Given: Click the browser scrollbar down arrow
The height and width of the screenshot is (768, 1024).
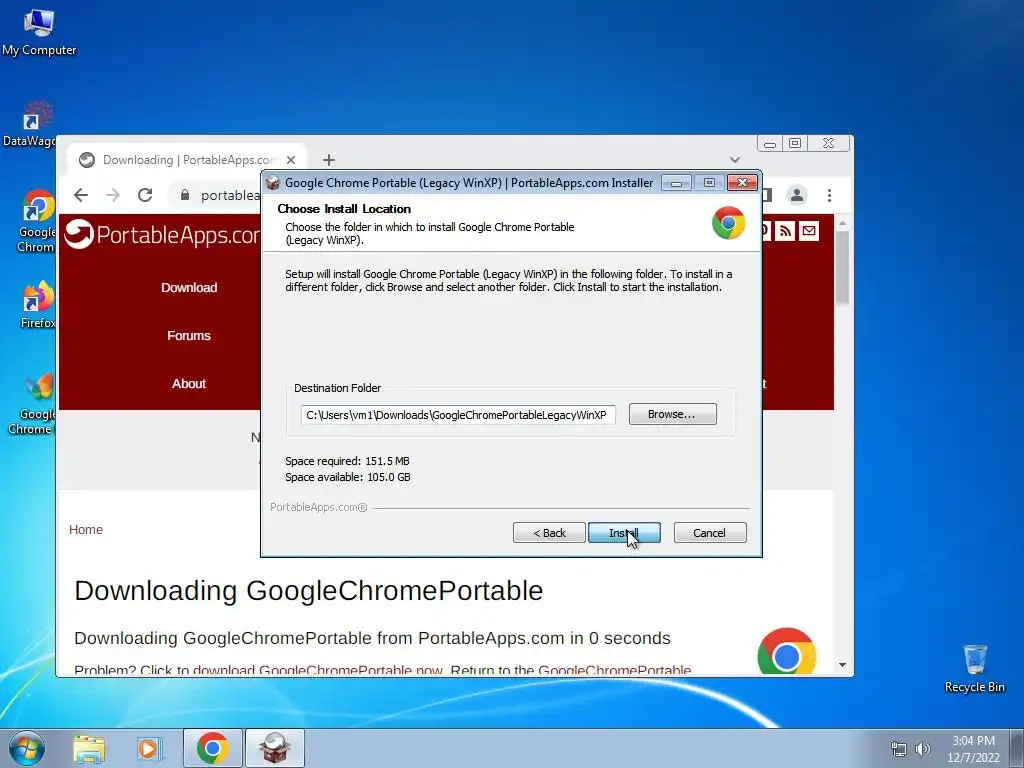Looking at the screenshot, I should point(842,665).
